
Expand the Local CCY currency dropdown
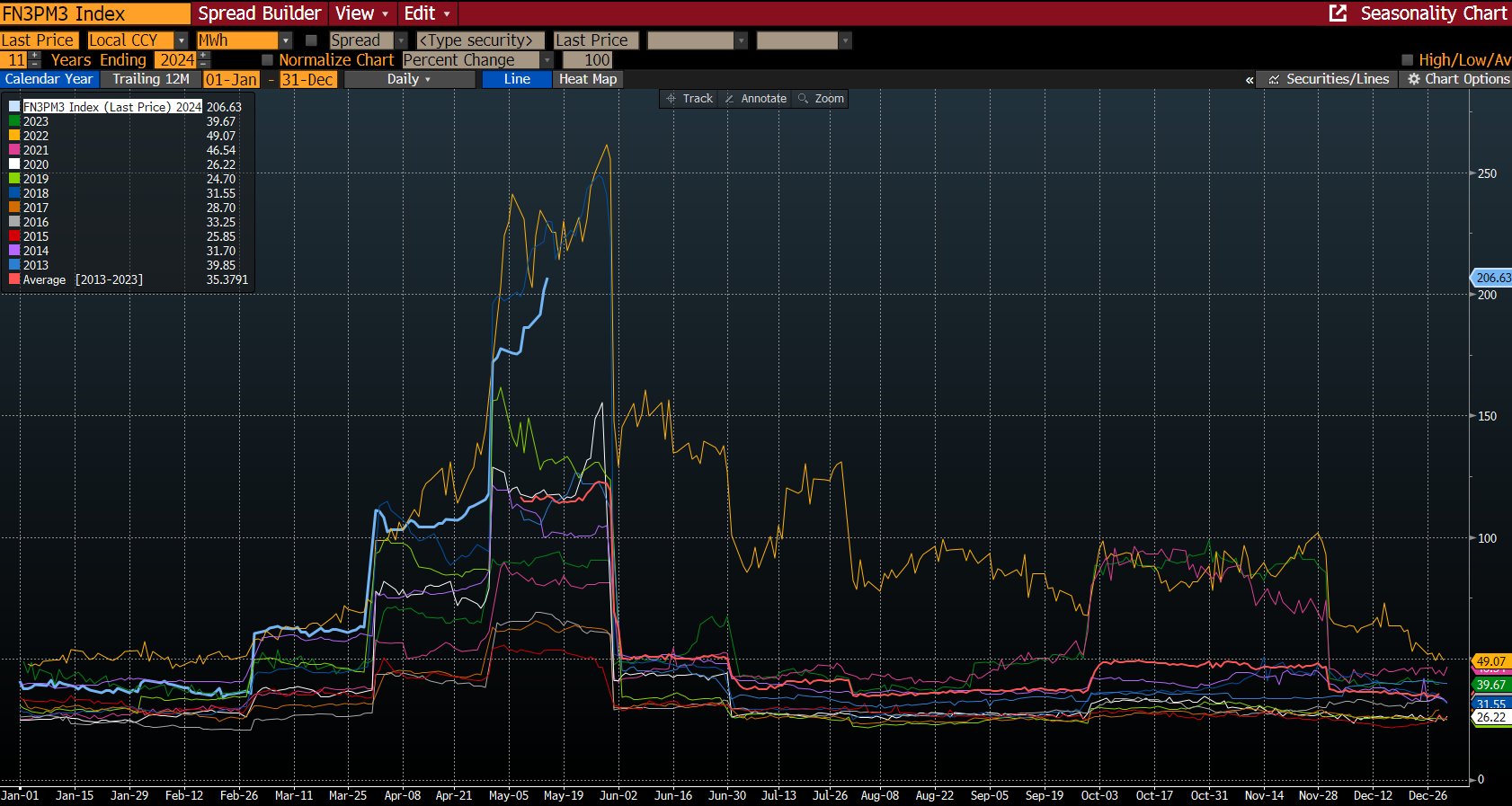pyautogui.click(x=181, y=40)
